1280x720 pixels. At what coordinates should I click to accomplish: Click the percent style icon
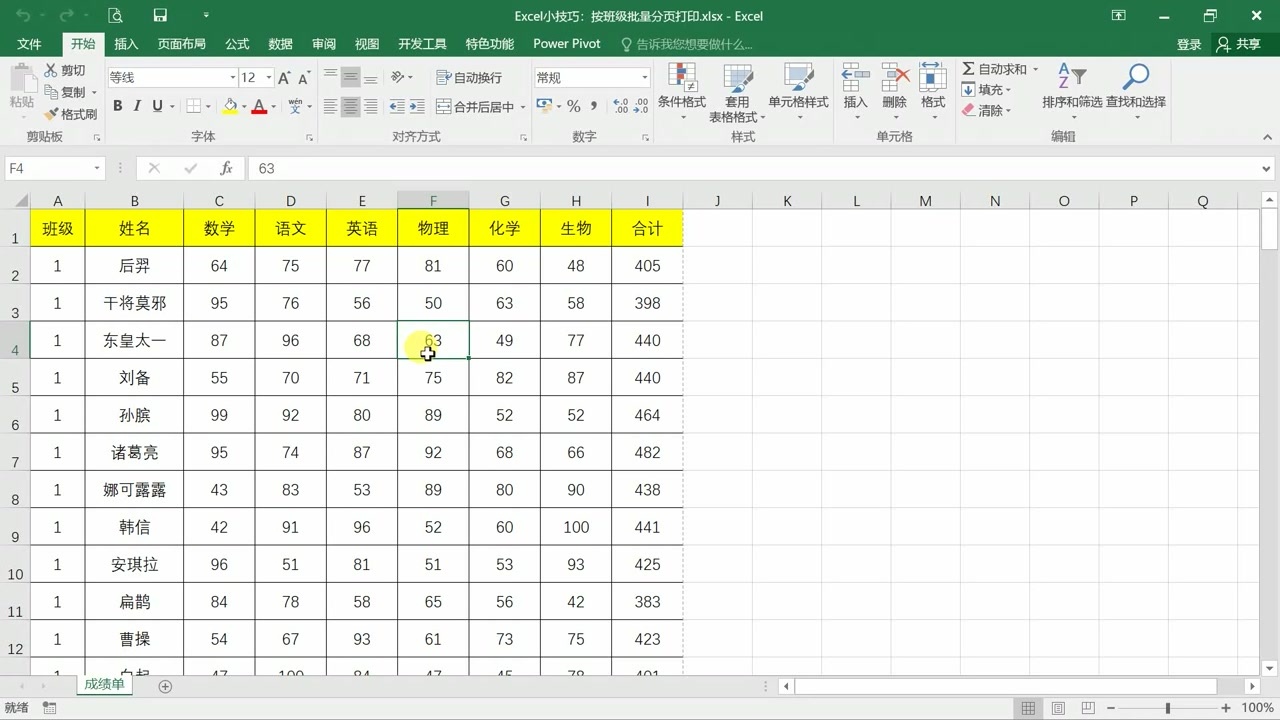pos(574,106)
